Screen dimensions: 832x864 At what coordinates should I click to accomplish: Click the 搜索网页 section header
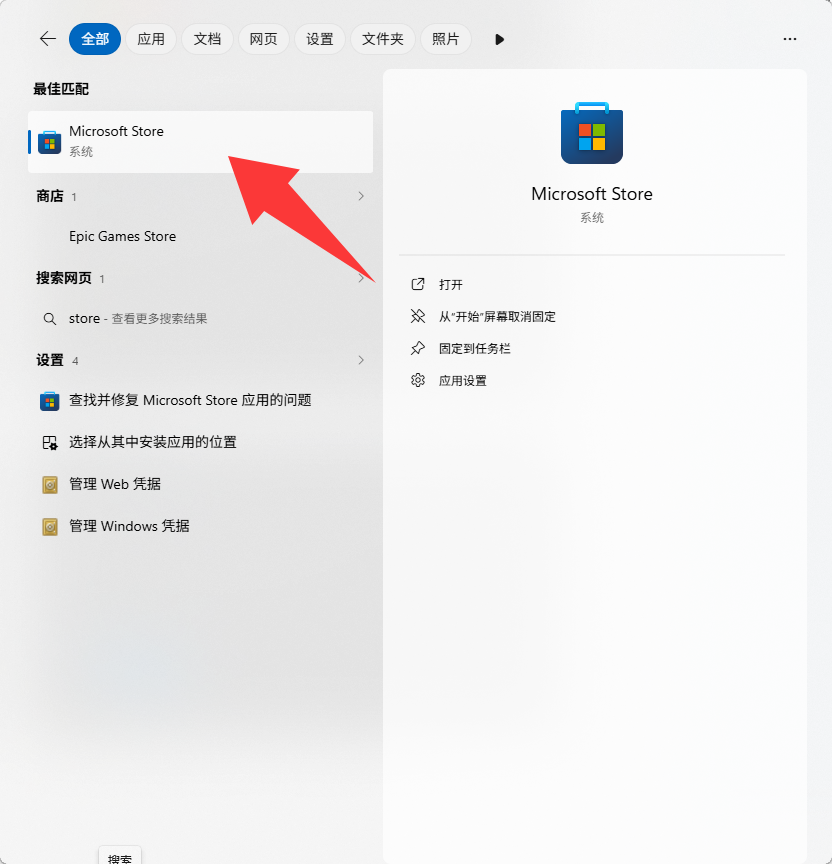(63, 278)
